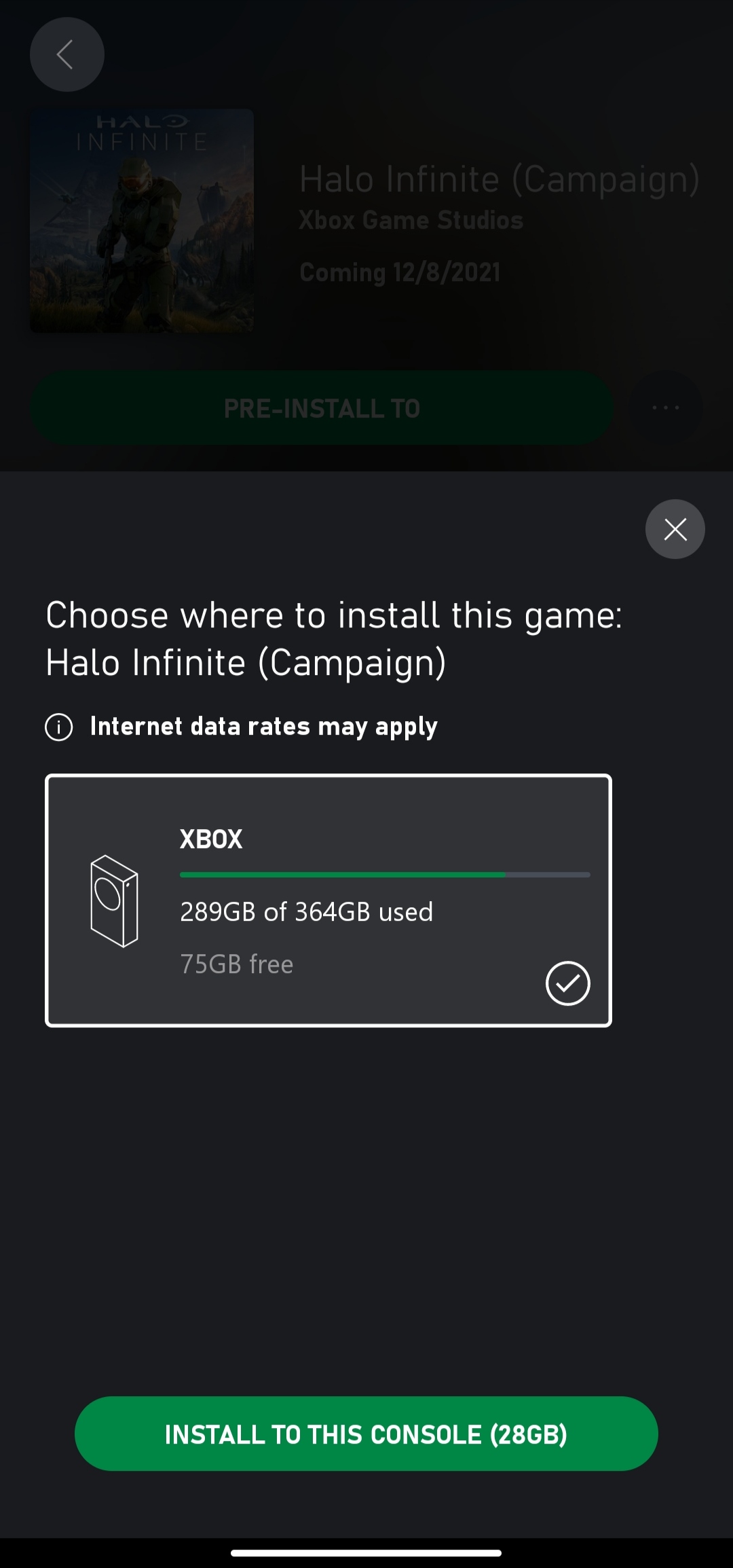Select the XBOX console storage card
The image size is (733, 1568).
click(x=328, y=900)
